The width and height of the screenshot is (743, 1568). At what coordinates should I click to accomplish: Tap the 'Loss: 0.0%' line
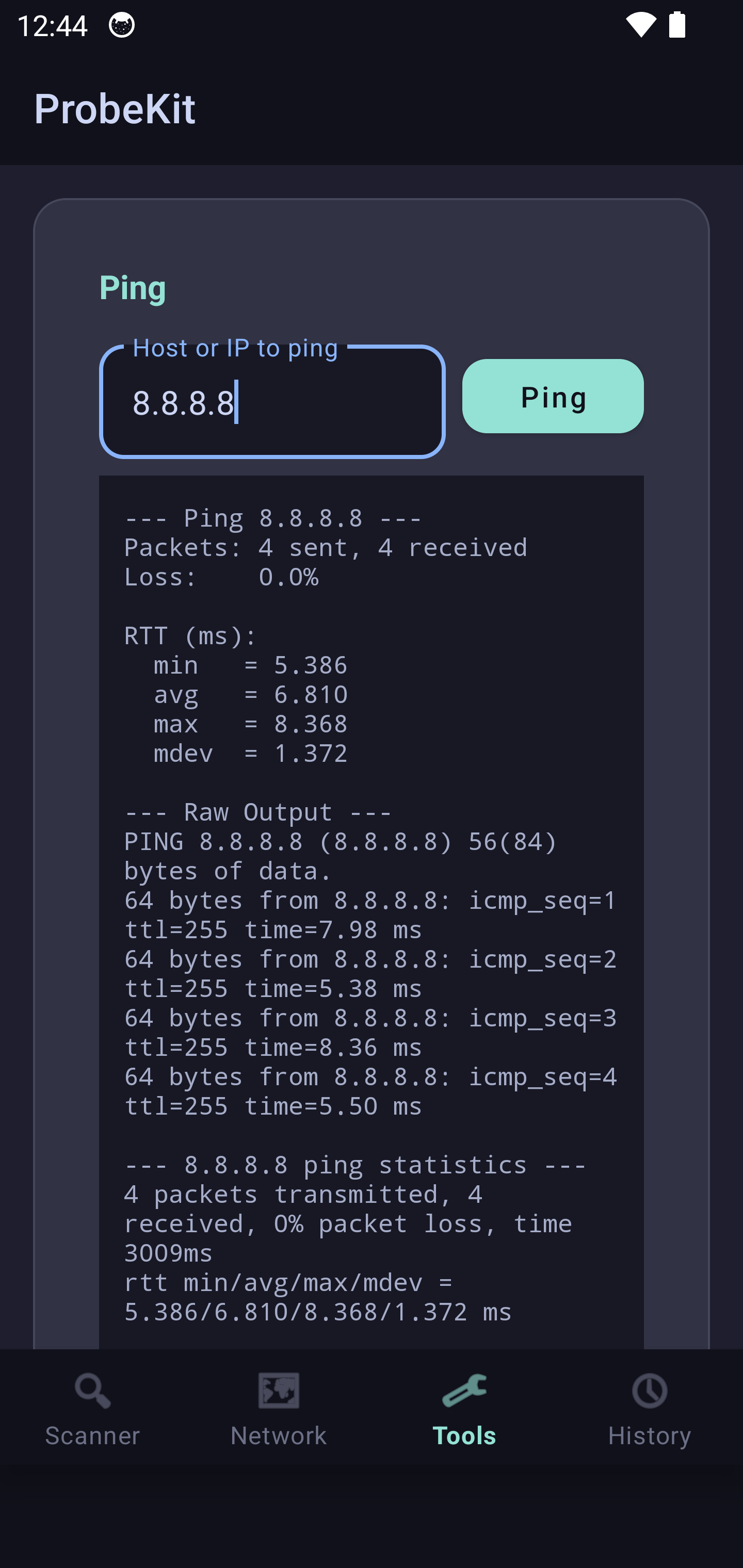coord(221,577)
